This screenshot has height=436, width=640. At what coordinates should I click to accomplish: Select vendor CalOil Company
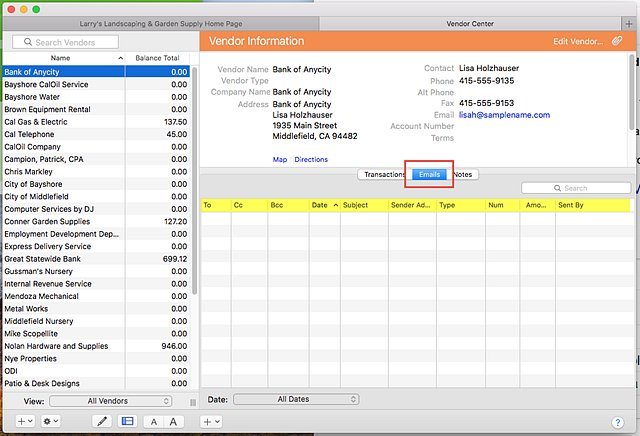[x=96, y=147]
